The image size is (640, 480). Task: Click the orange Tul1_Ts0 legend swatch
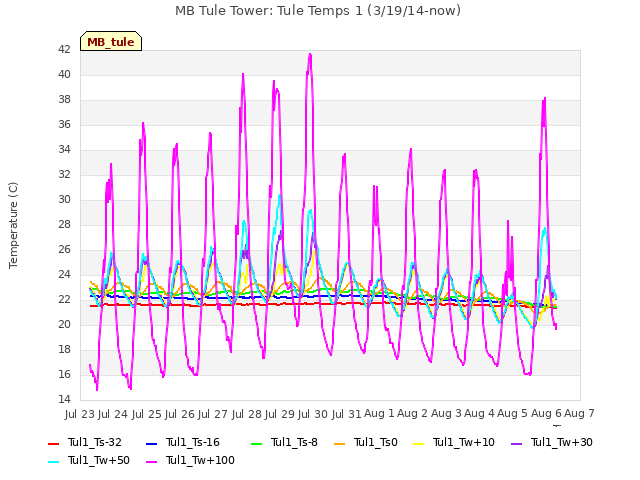point(340,444)
